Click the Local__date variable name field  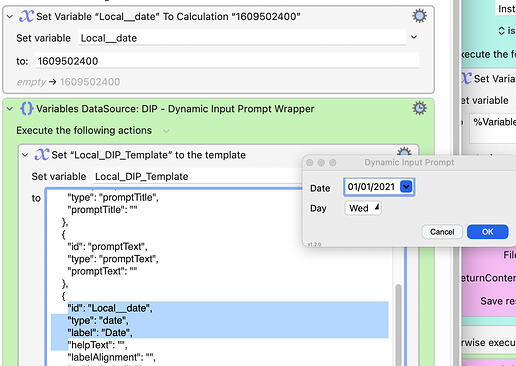[243, 38]
